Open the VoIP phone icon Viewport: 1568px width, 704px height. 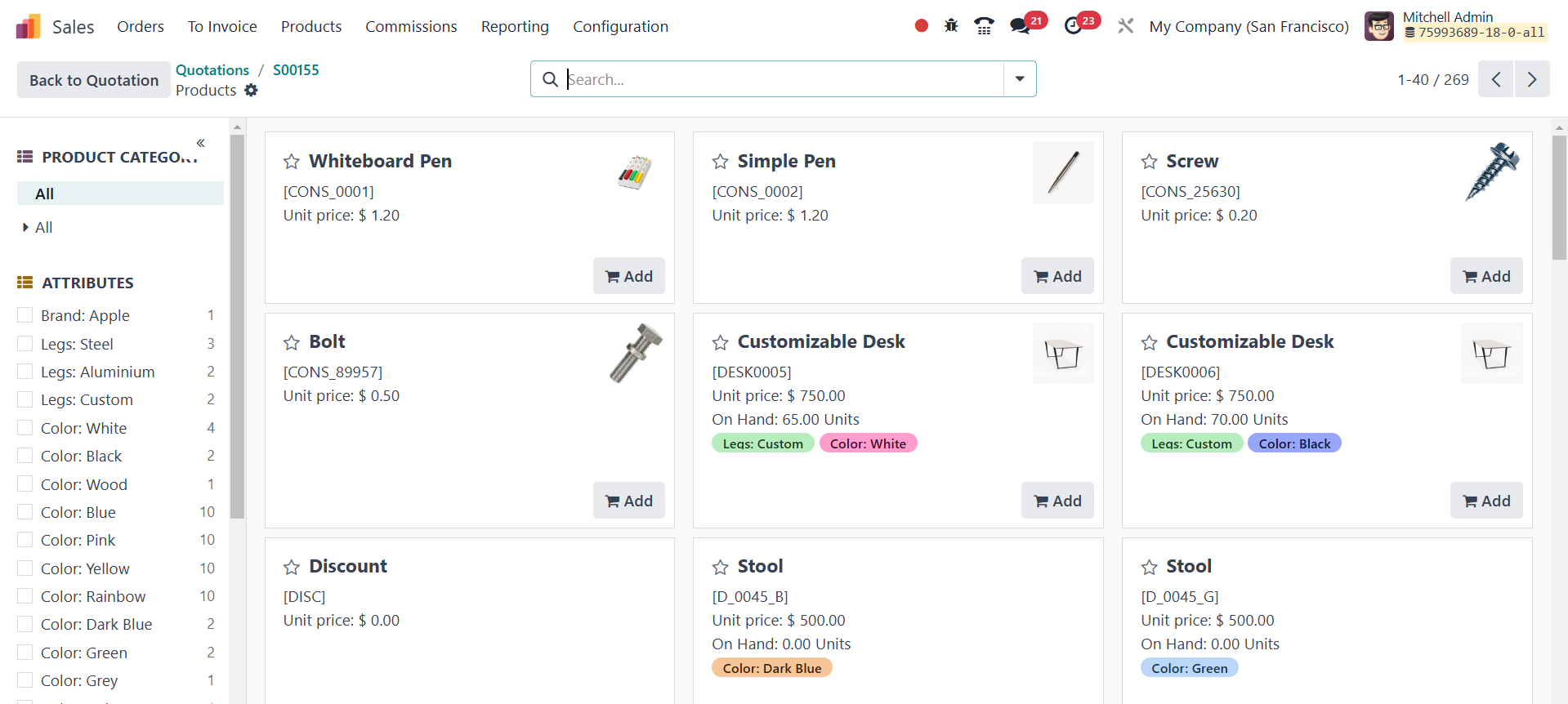point(984,26)
